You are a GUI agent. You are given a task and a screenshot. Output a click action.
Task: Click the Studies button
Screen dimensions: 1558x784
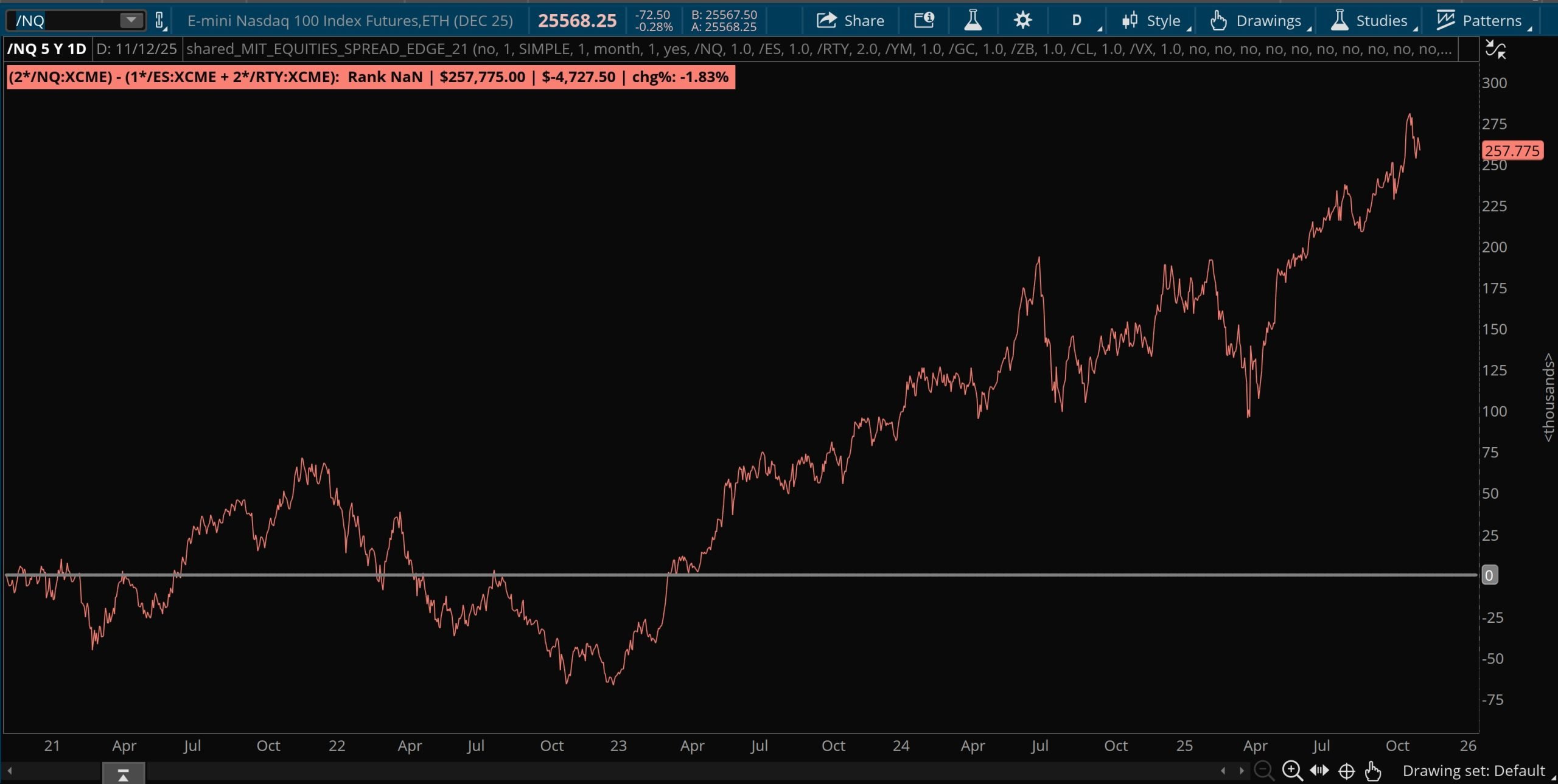(x=1369, y=21)
